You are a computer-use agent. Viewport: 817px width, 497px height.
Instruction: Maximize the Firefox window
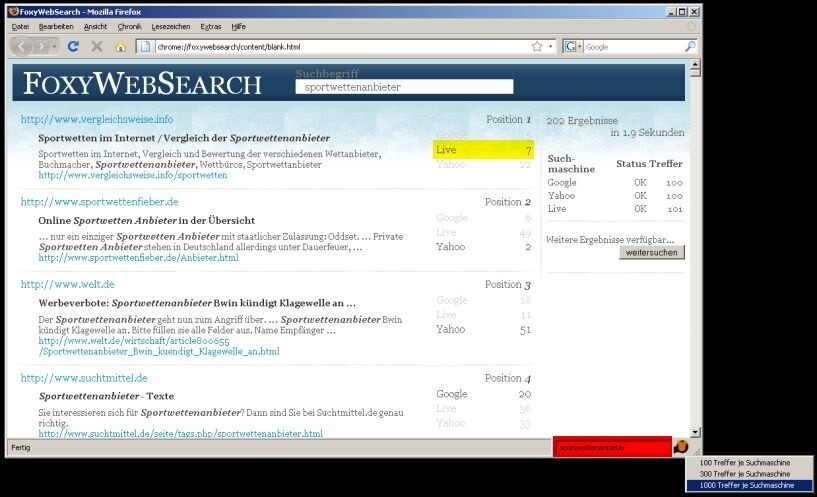tap(682, 11)
